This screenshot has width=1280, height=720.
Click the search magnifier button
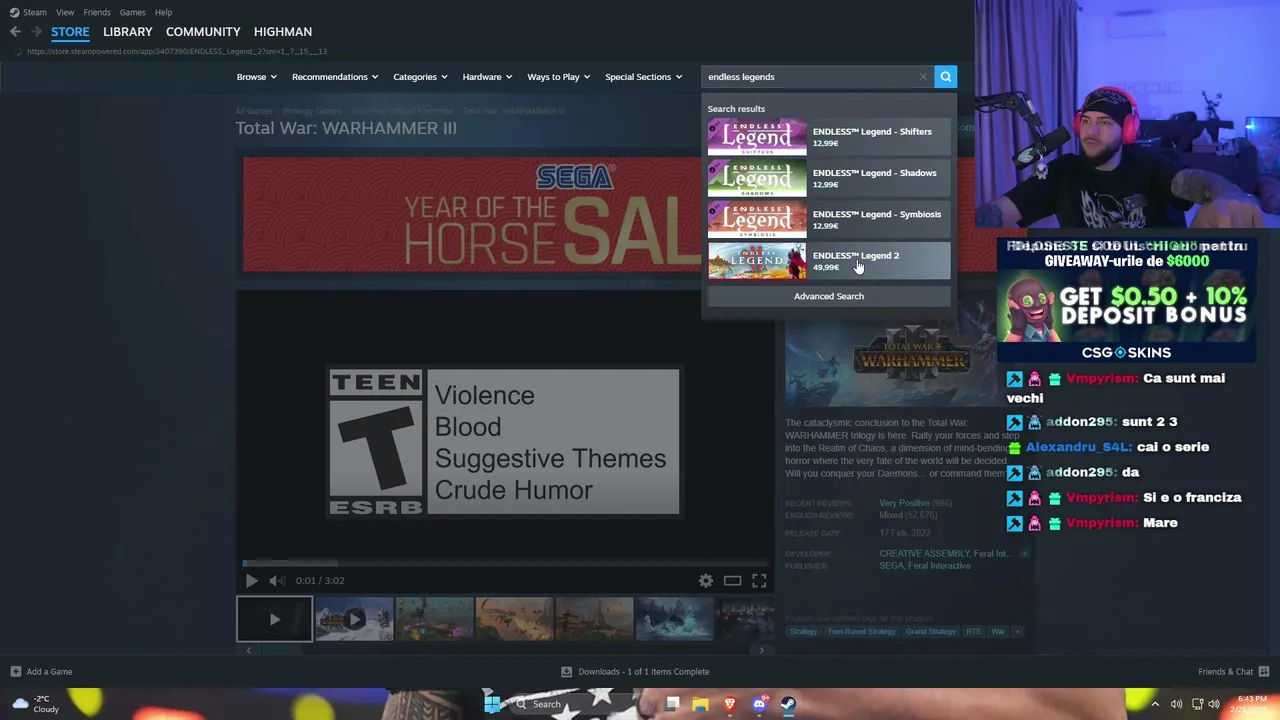tap(945, 77)
